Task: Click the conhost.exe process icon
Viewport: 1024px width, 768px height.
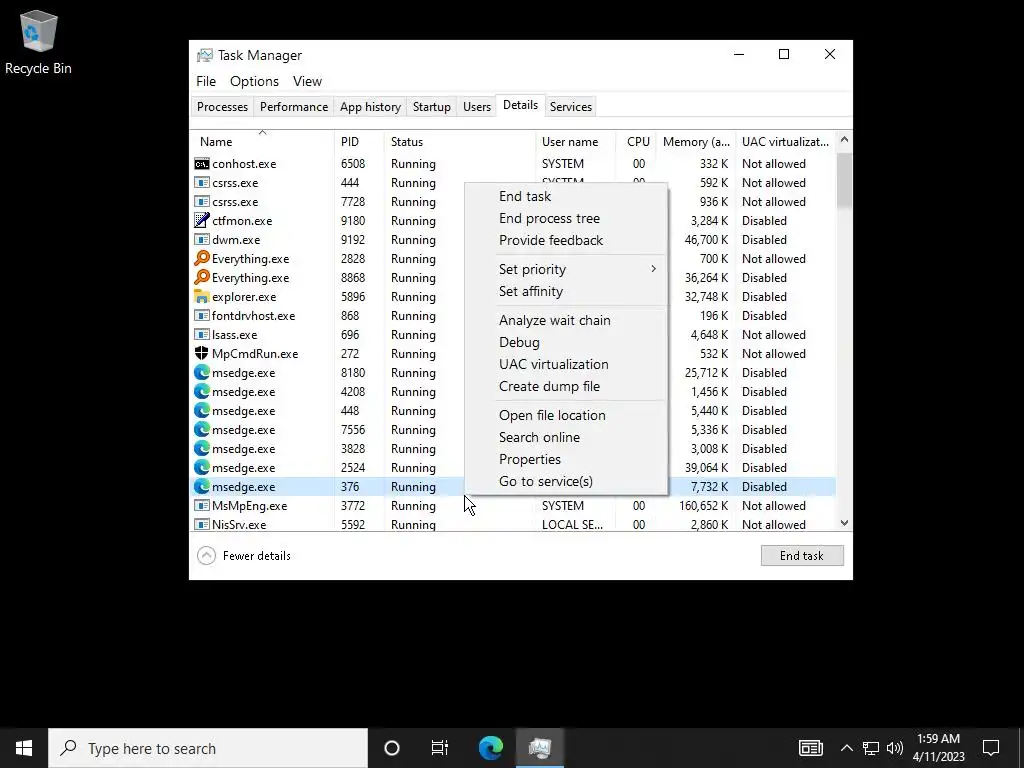Action: [202, 164]
